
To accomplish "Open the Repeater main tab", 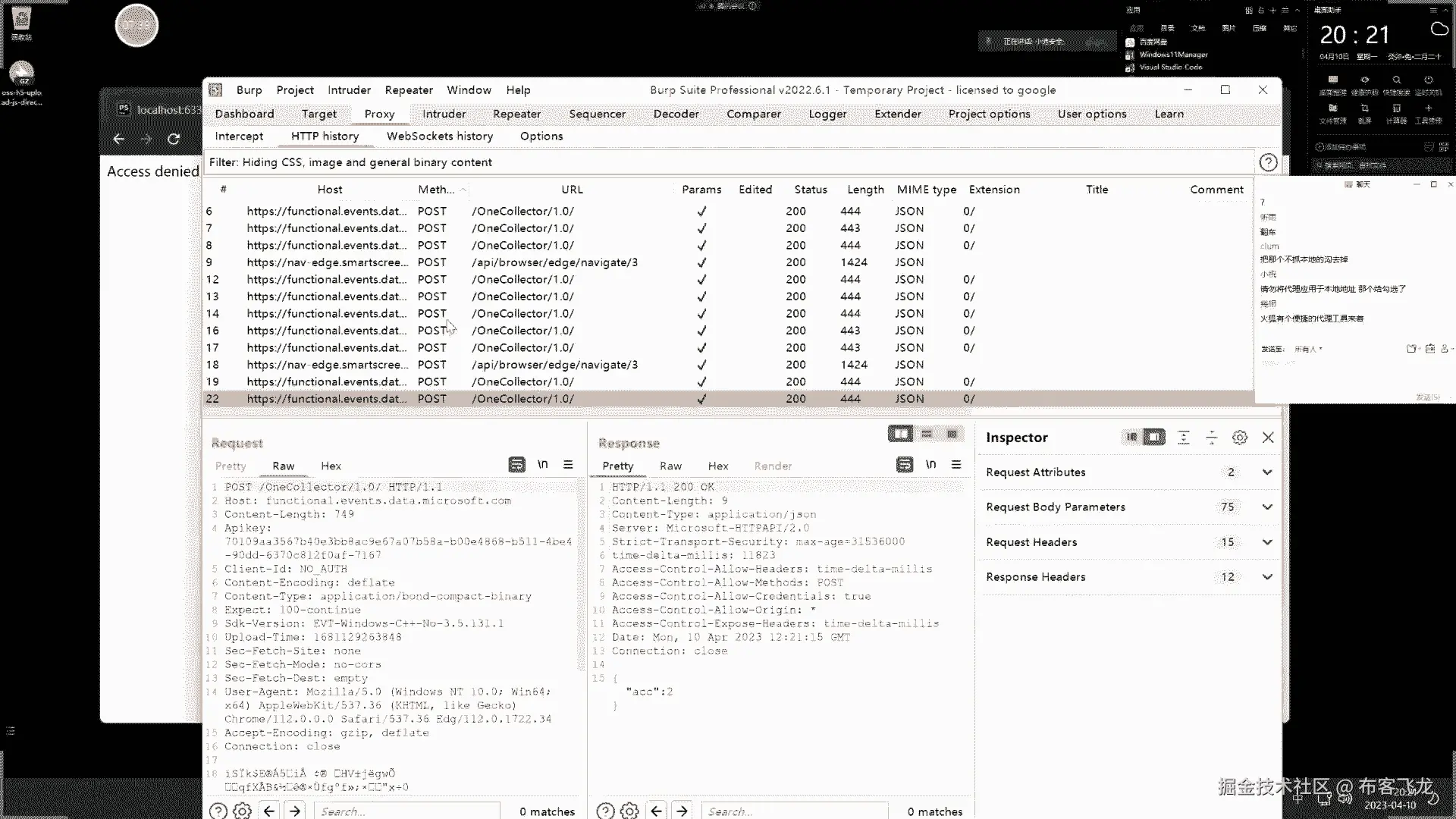I will coord(516,114).
